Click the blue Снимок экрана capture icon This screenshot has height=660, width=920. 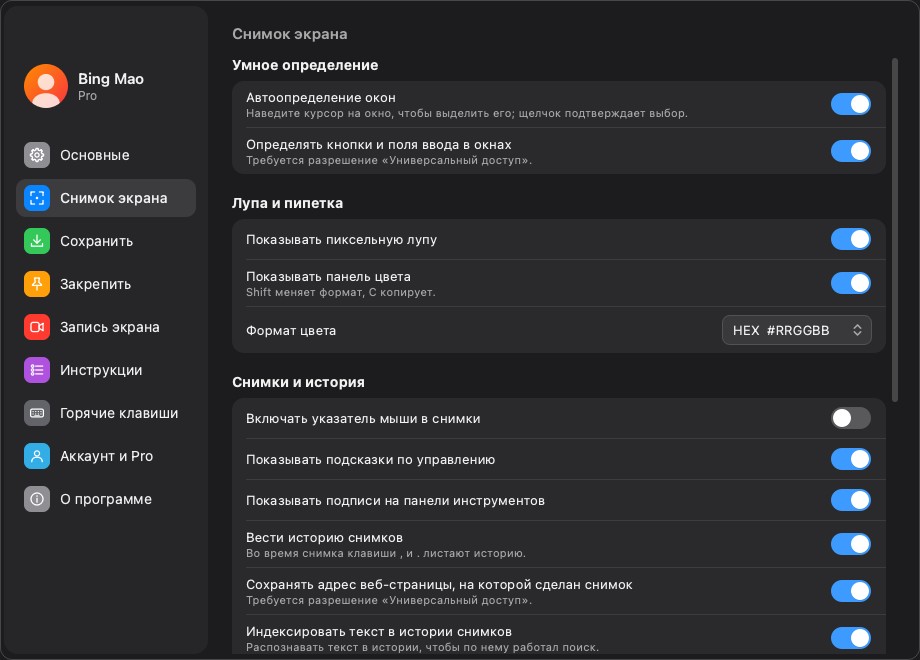37,198
